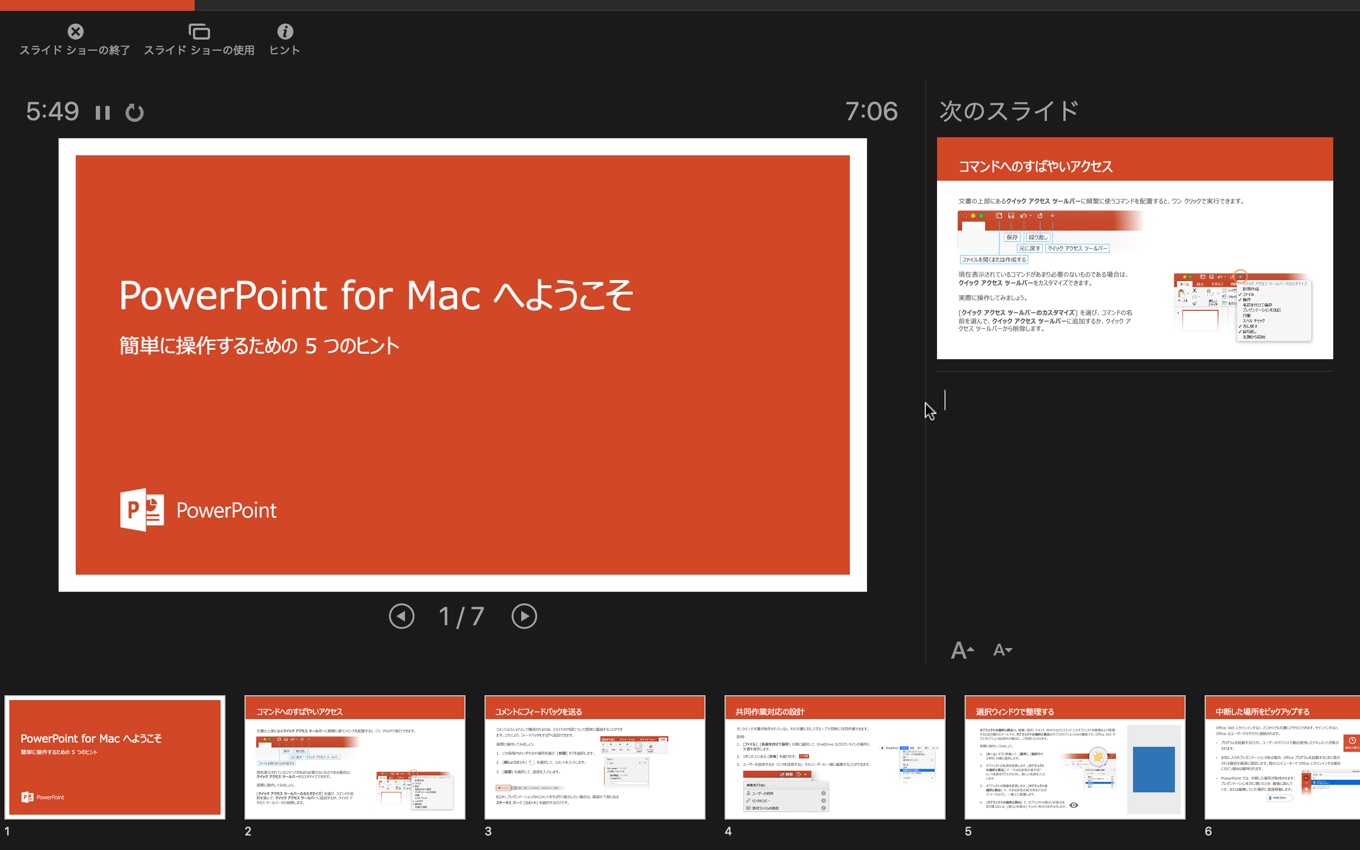Decrease notes font size
This screenshot has height=850, width=1360.
pyautogui.click(x=1002, y=650)
